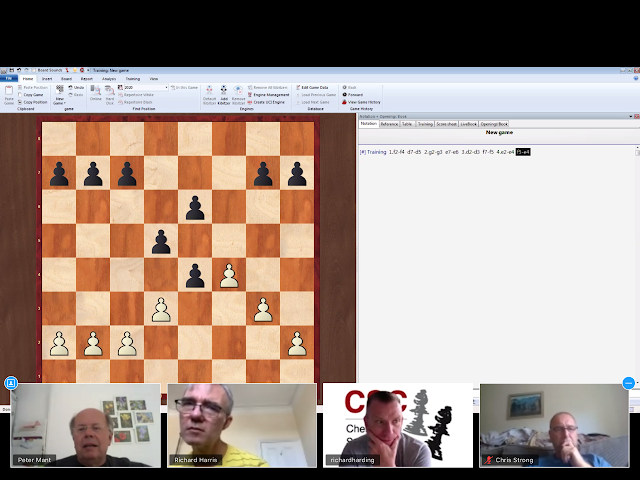
Task: Go Forward in game history
Action: click(353, 95)
